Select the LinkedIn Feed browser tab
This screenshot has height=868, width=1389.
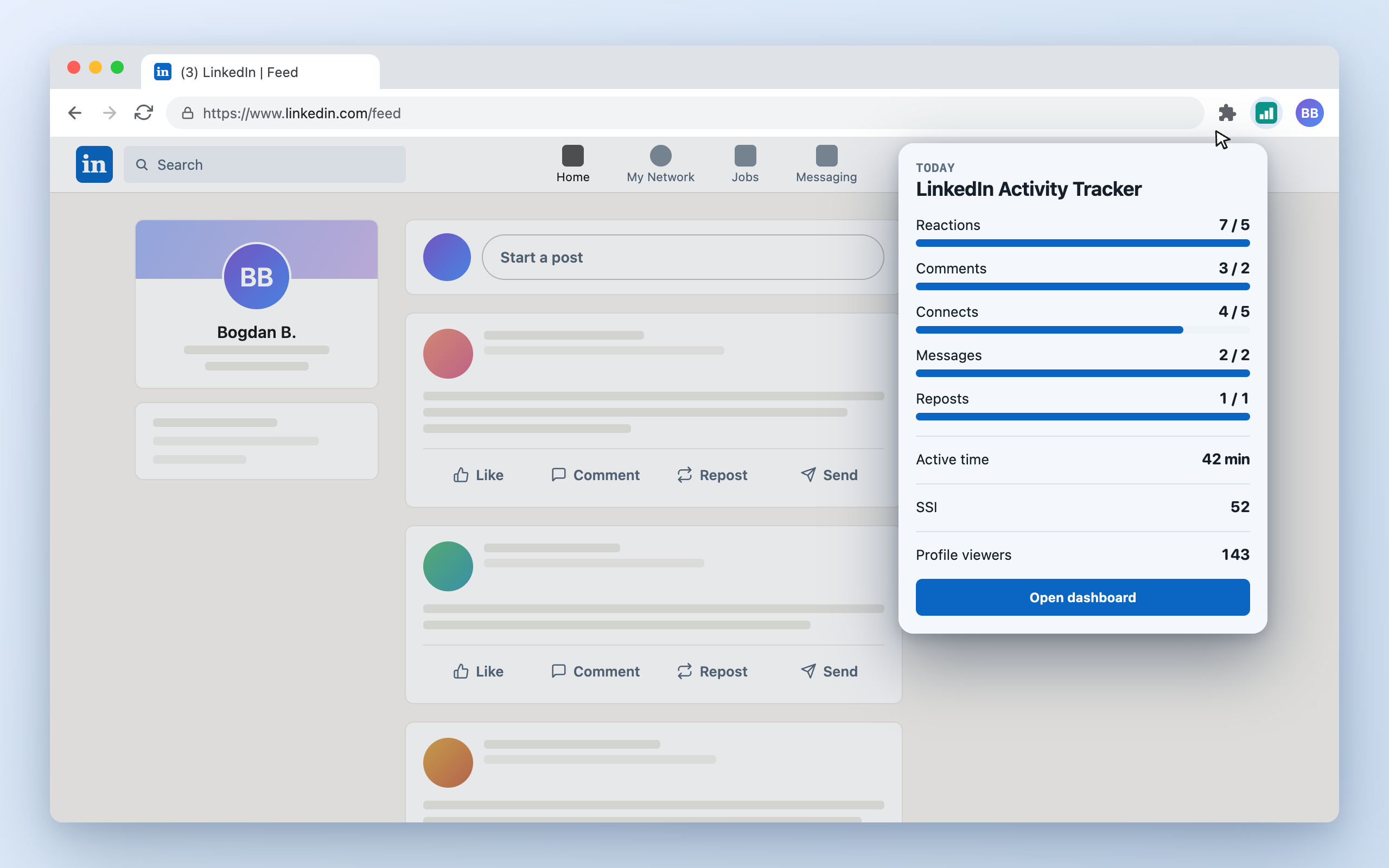[x=260, y=72]
